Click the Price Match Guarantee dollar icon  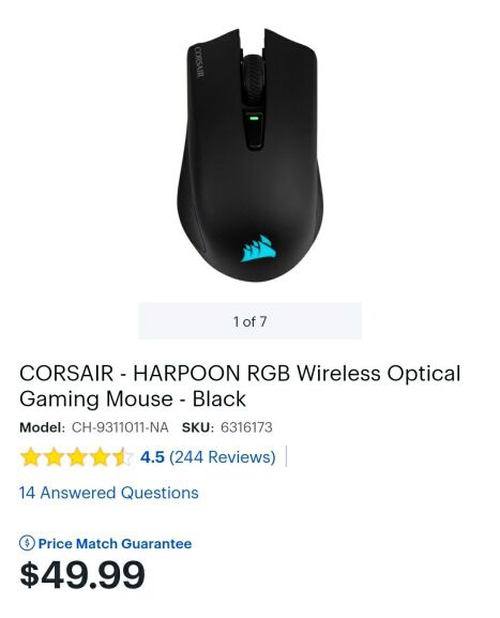[27, 544]
